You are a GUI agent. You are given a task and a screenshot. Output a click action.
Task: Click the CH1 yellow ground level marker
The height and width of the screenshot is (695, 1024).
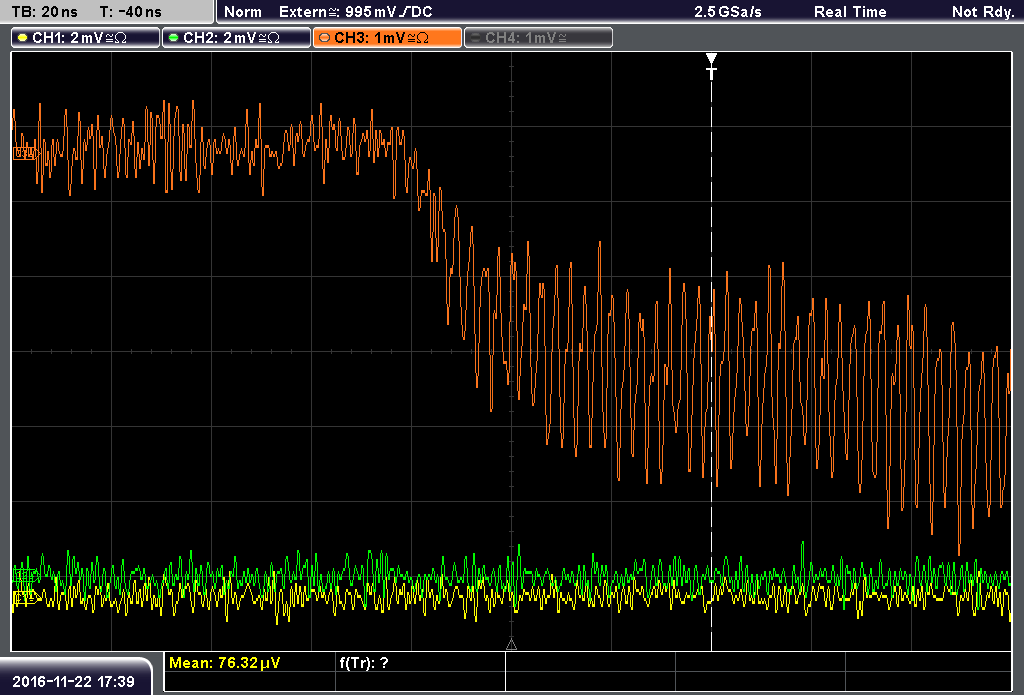click(25, 596)
